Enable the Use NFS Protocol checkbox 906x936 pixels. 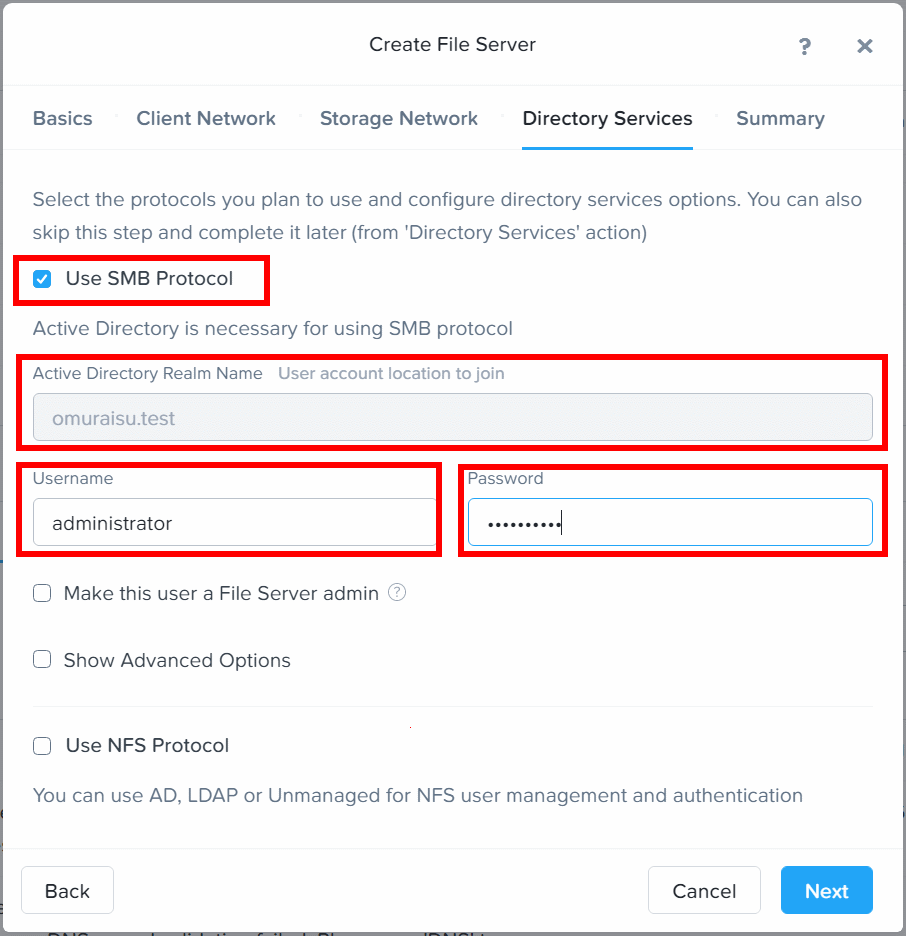coord(42,746)
